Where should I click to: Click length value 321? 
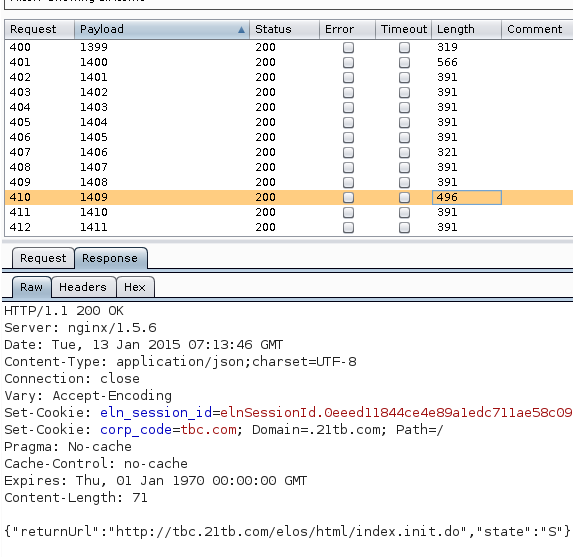point(447,152)
